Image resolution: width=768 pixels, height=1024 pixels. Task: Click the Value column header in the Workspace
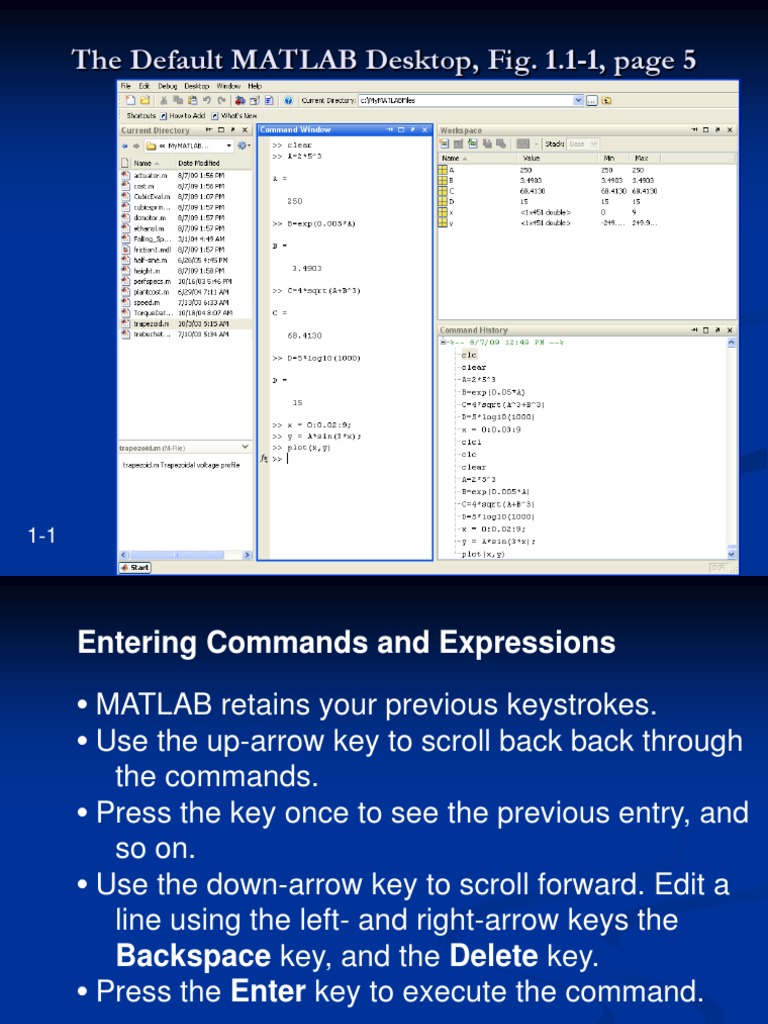click(x=532, y=158)
